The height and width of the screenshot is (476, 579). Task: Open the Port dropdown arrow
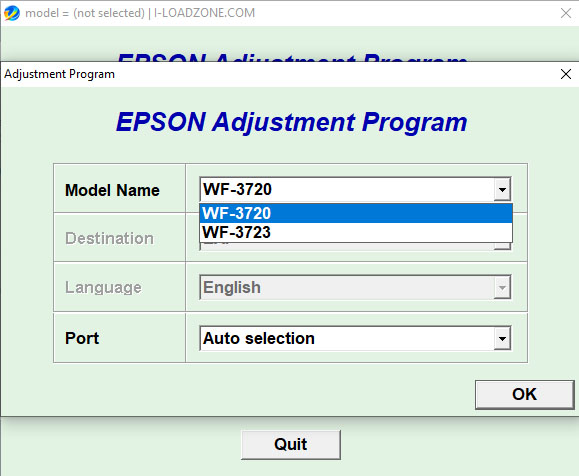[502, 338]
